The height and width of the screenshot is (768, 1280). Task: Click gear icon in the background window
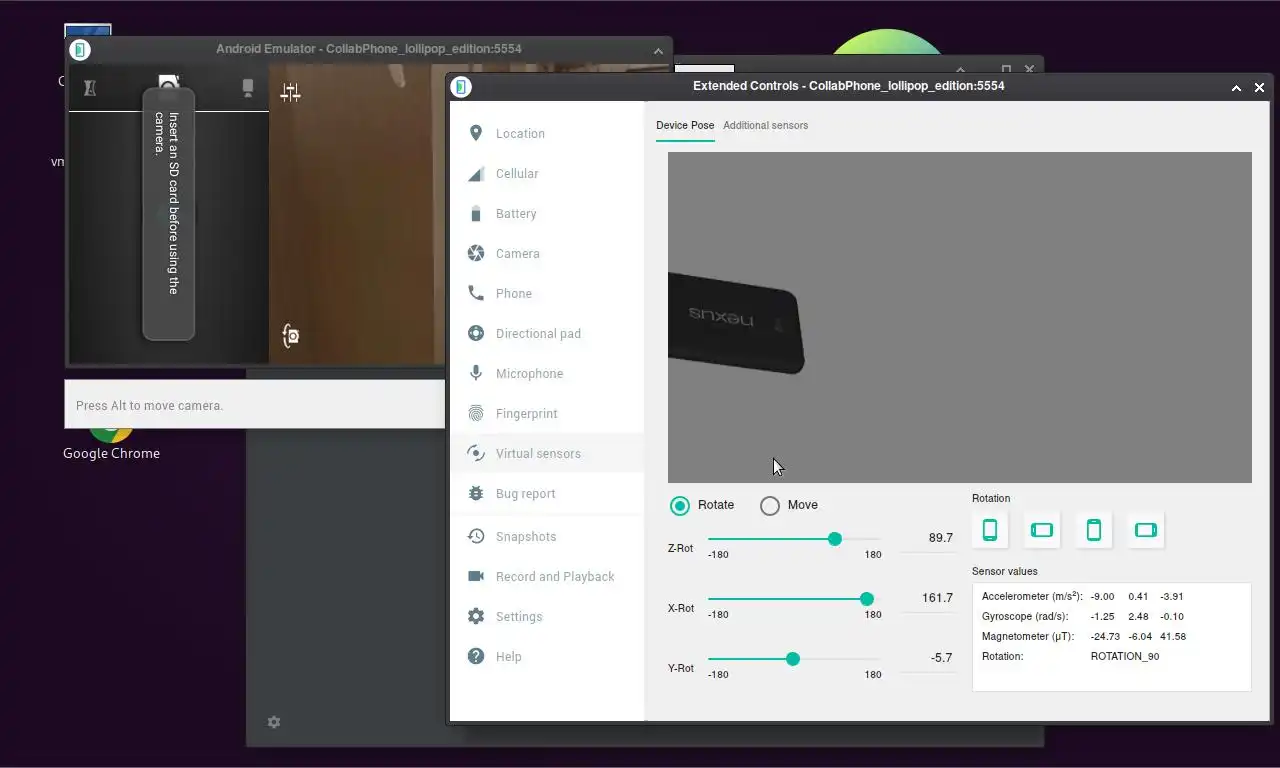274,722
